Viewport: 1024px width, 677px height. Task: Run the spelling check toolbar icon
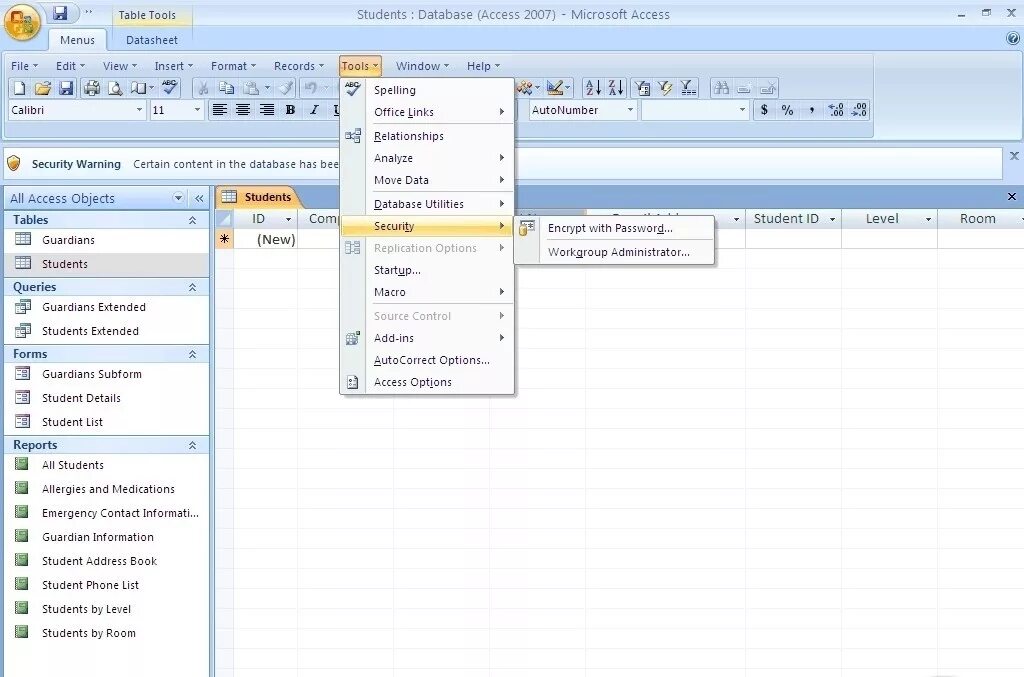pos(170,88)
